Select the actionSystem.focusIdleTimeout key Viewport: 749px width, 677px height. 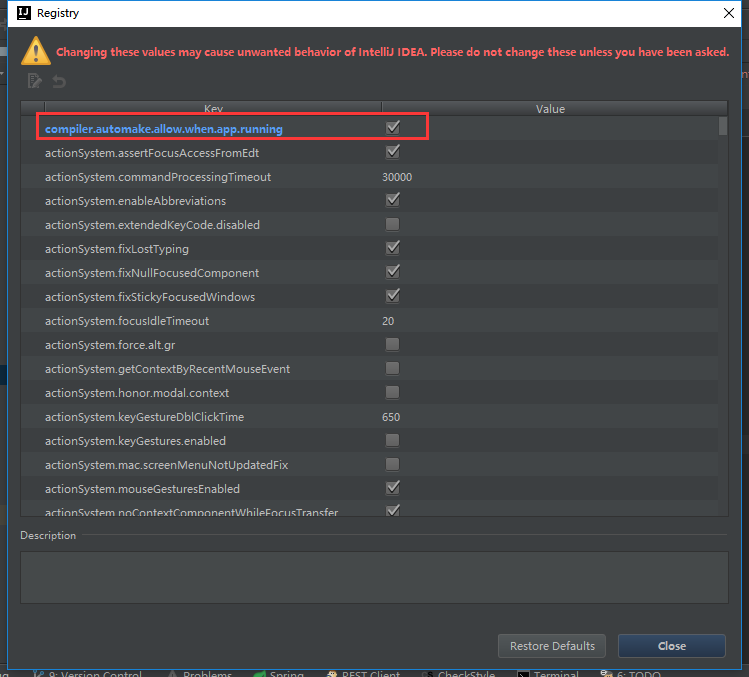[127, 321]
